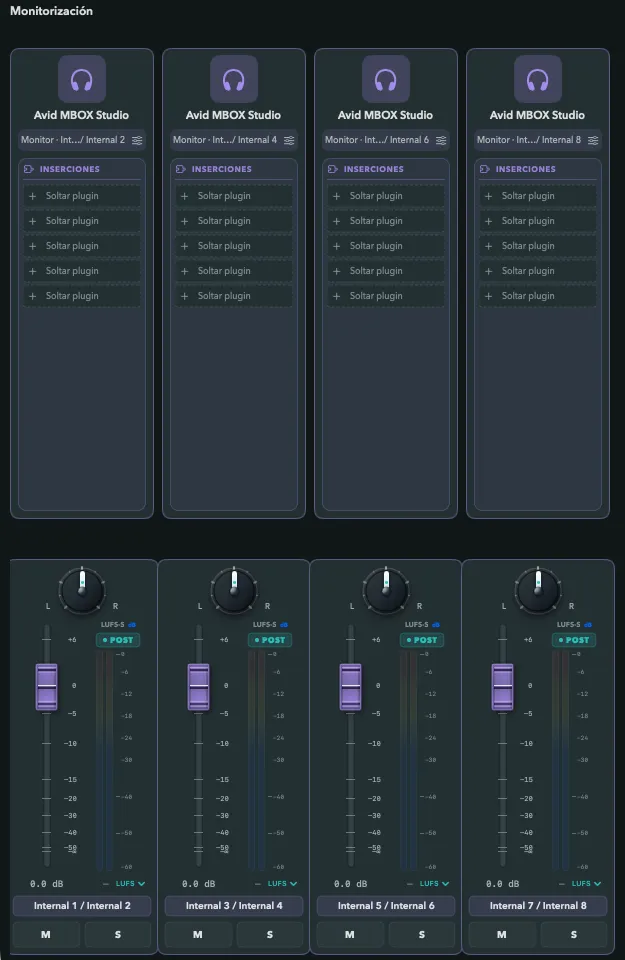Image resolution: width=625 pixels, height=960 pixels.
Task: Open LUFS dropdown on Internal 5 / Internal 6
Action: (x=434, y=883)
